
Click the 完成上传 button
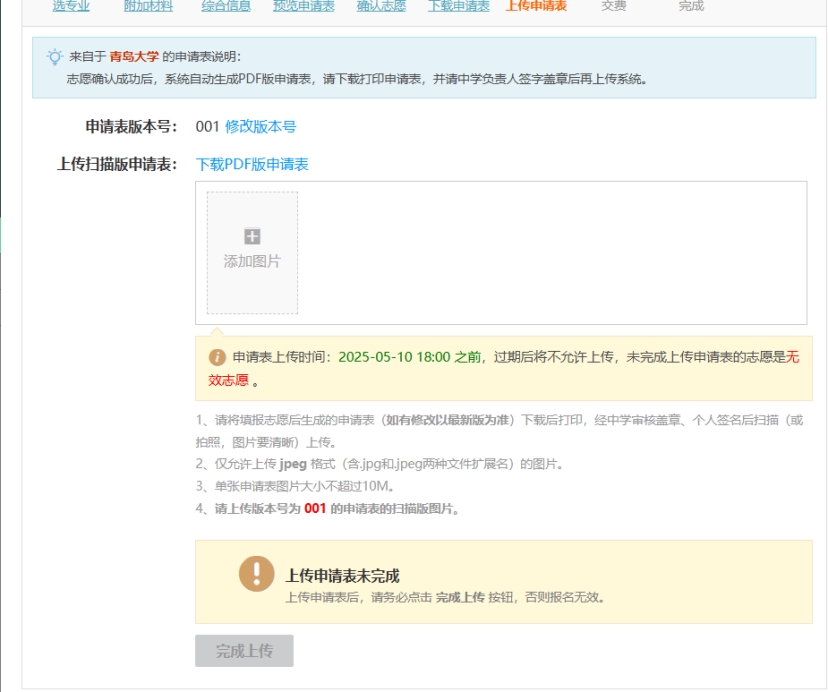(244, 651)
